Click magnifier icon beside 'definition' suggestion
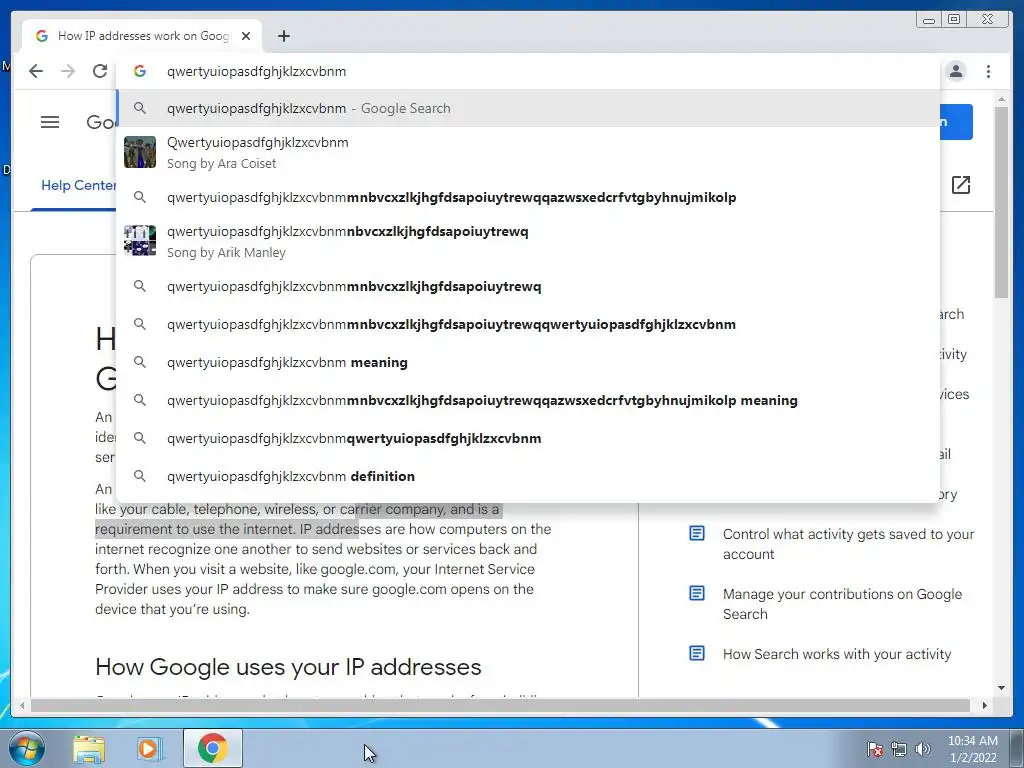Viewport: 1024px width, 768px height. coord(140,476)
